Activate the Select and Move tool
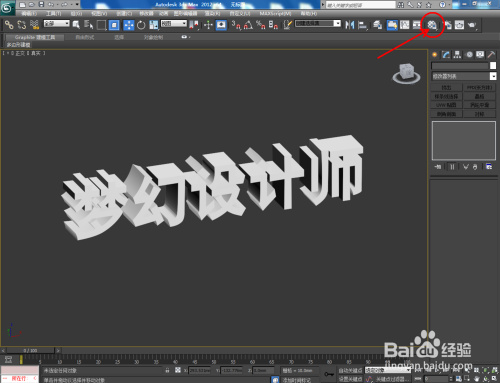 (129, 25)
